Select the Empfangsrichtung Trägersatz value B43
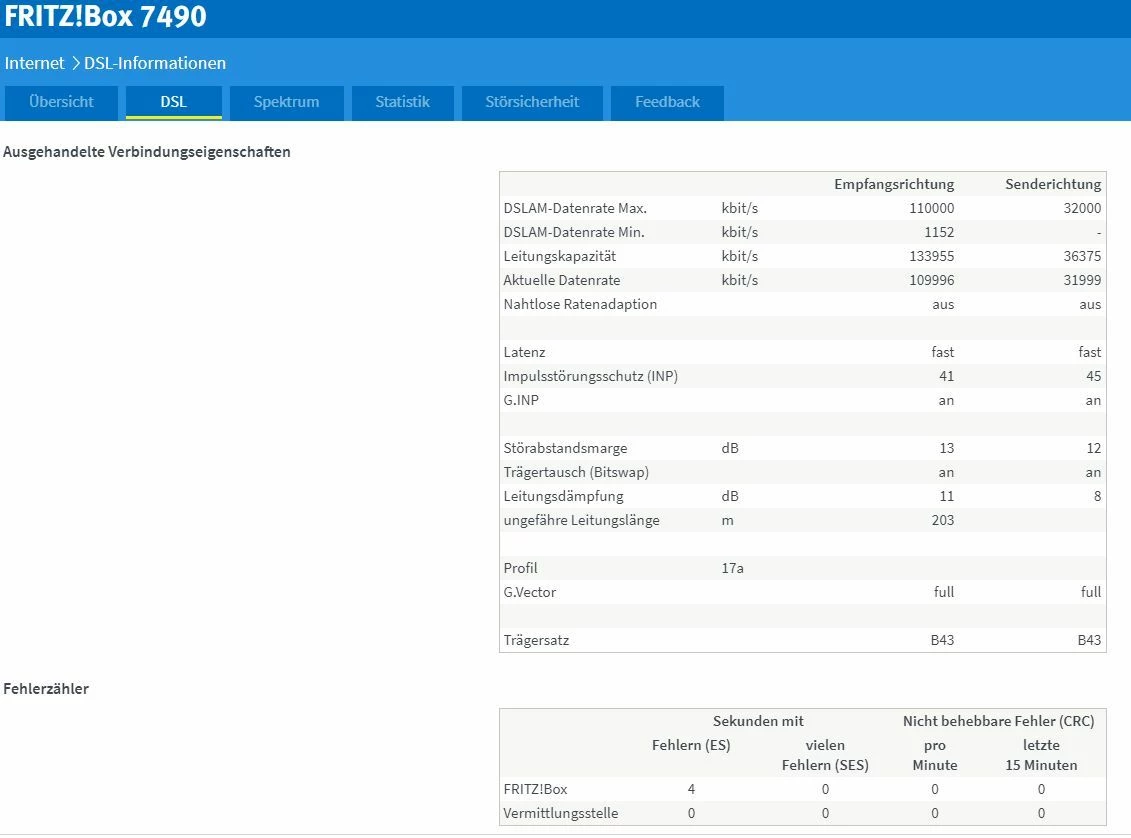The width and height of the screenshot is (1131, 838). 942,640
